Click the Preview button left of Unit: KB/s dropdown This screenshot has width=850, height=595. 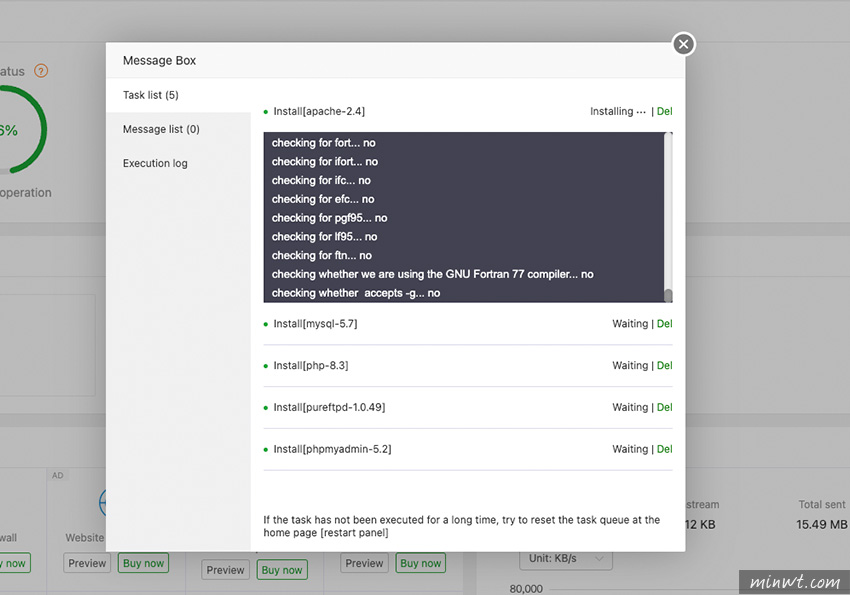(364, 563)
